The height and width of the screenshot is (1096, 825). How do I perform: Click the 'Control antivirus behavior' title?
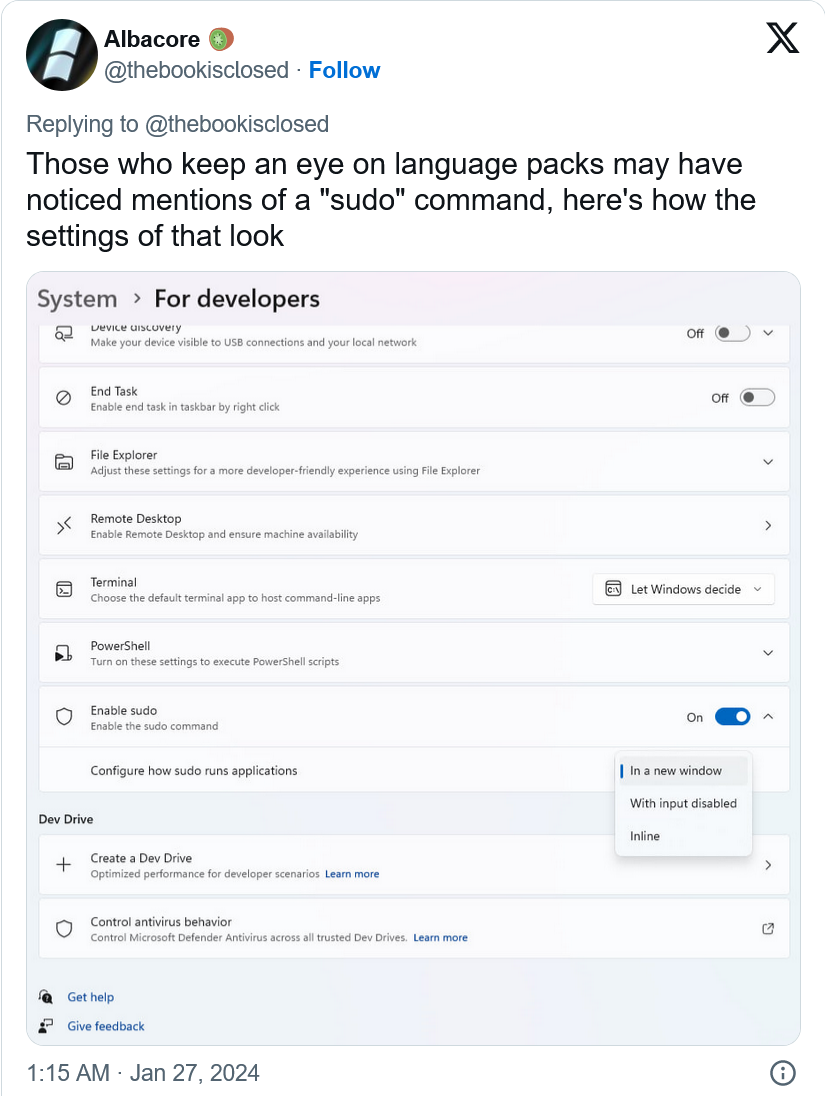point(161,922)
